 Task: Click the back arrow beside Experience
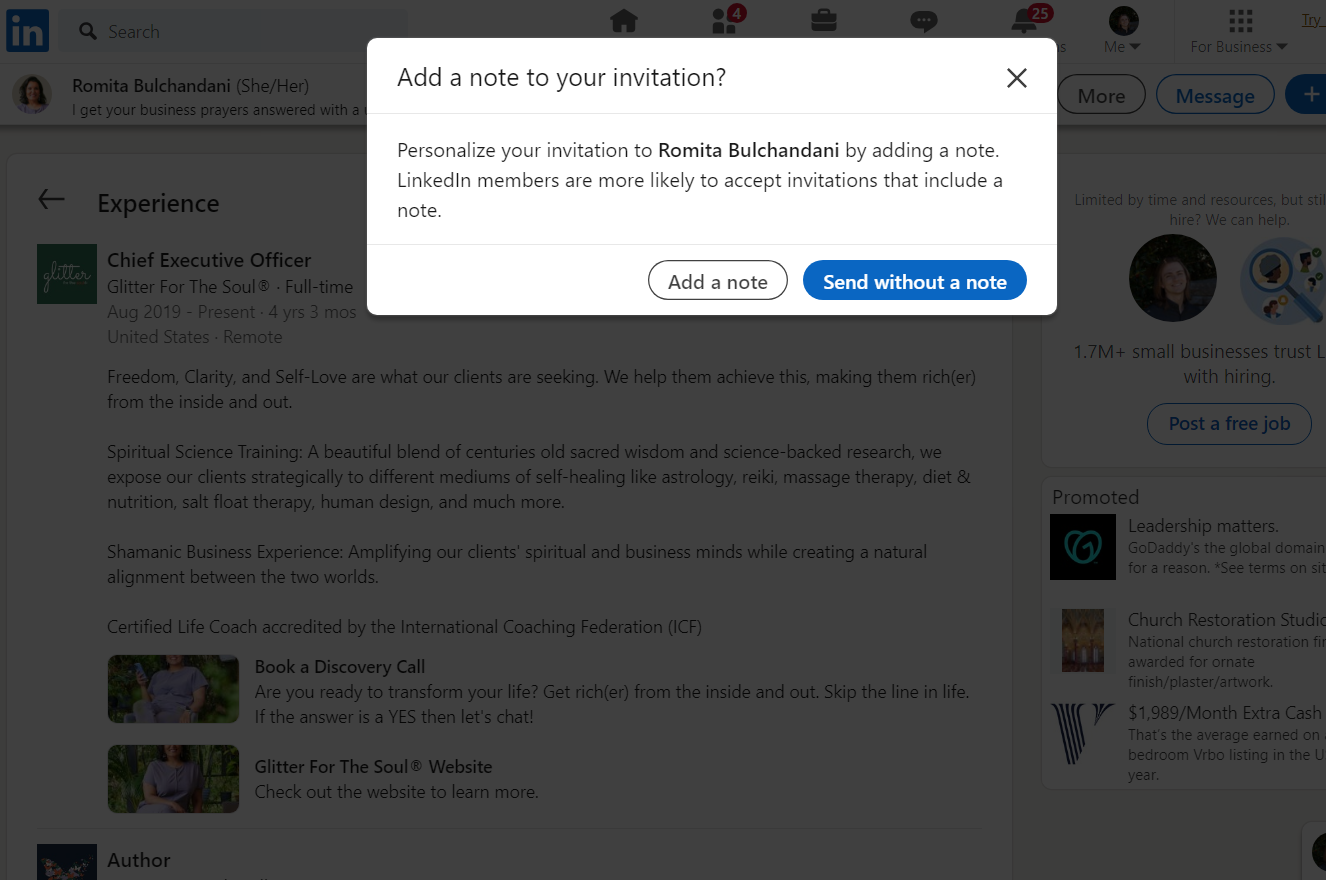(51, 200)
